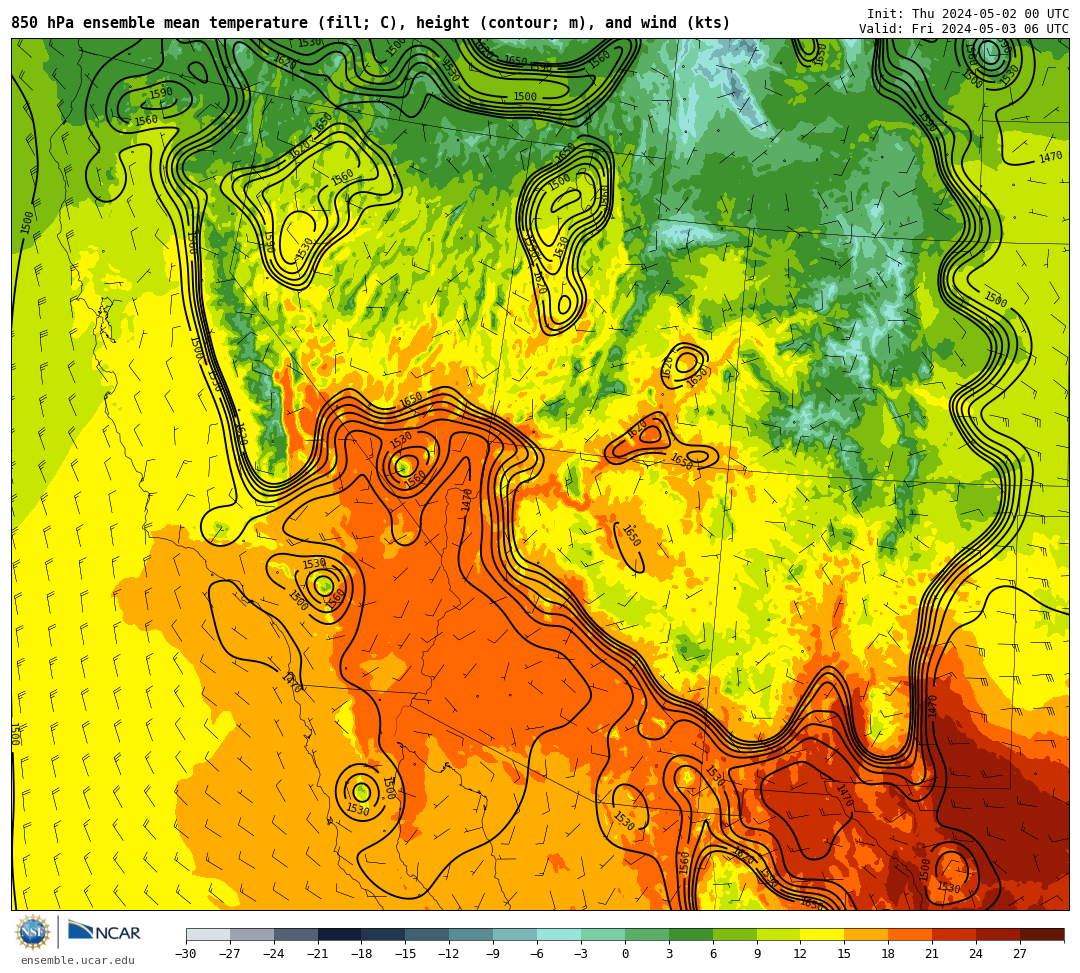Click the Init: Thu 2024-05-02 00 UTC text
The width and height of the screenshot is (1080, 973).
(968, 14)
